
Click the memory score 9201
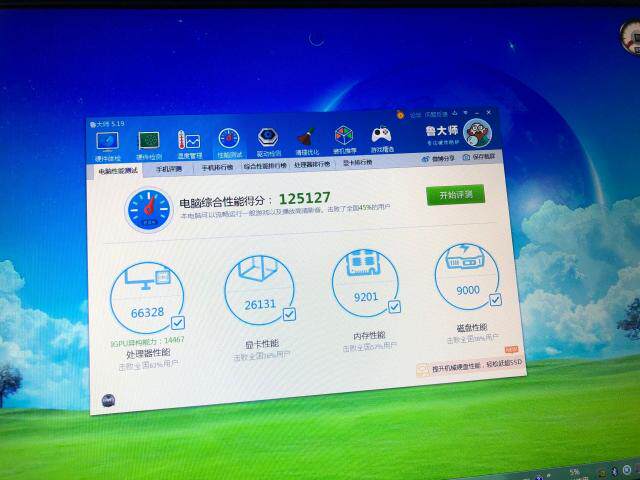click(x=366, y=297)
